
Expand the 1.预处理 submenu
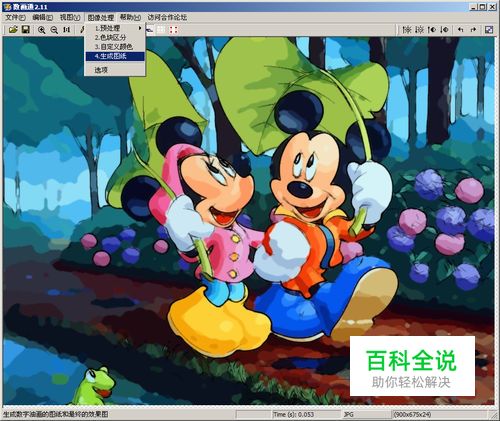115,28
